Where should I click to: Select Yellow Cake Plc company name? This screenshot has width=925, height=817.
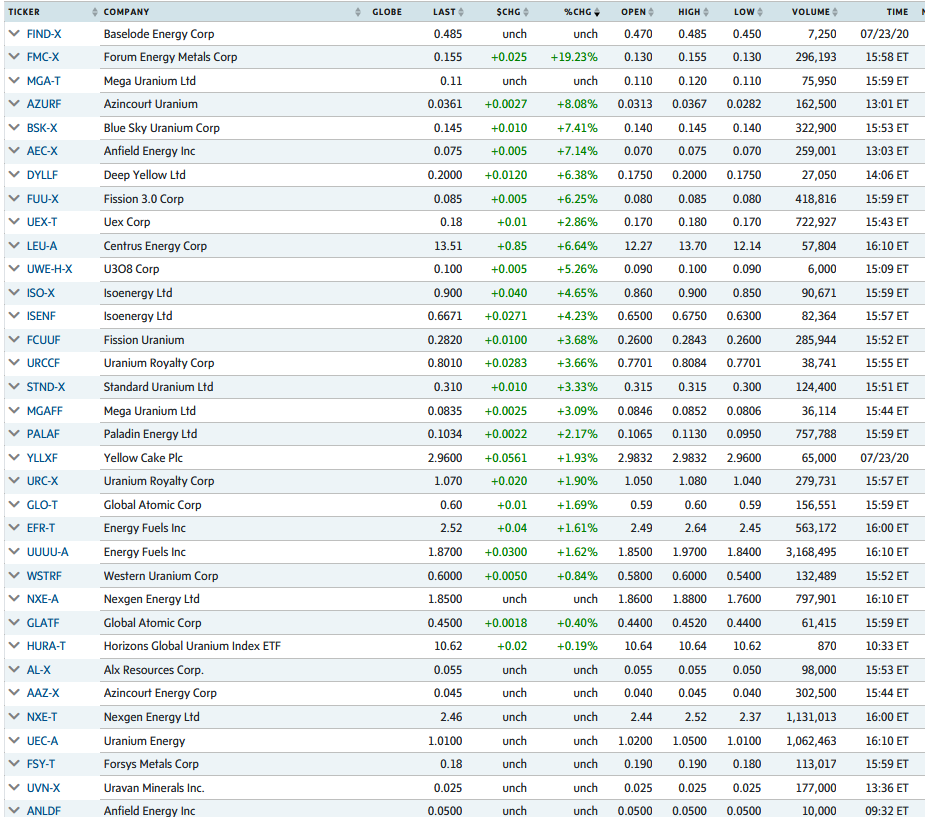[x=143, y=458]
